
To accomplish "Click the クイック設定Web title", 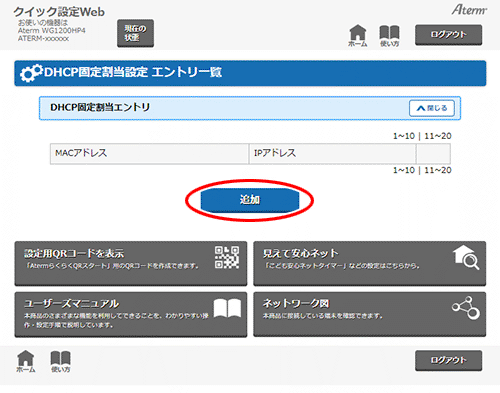I will pos(59,12).
